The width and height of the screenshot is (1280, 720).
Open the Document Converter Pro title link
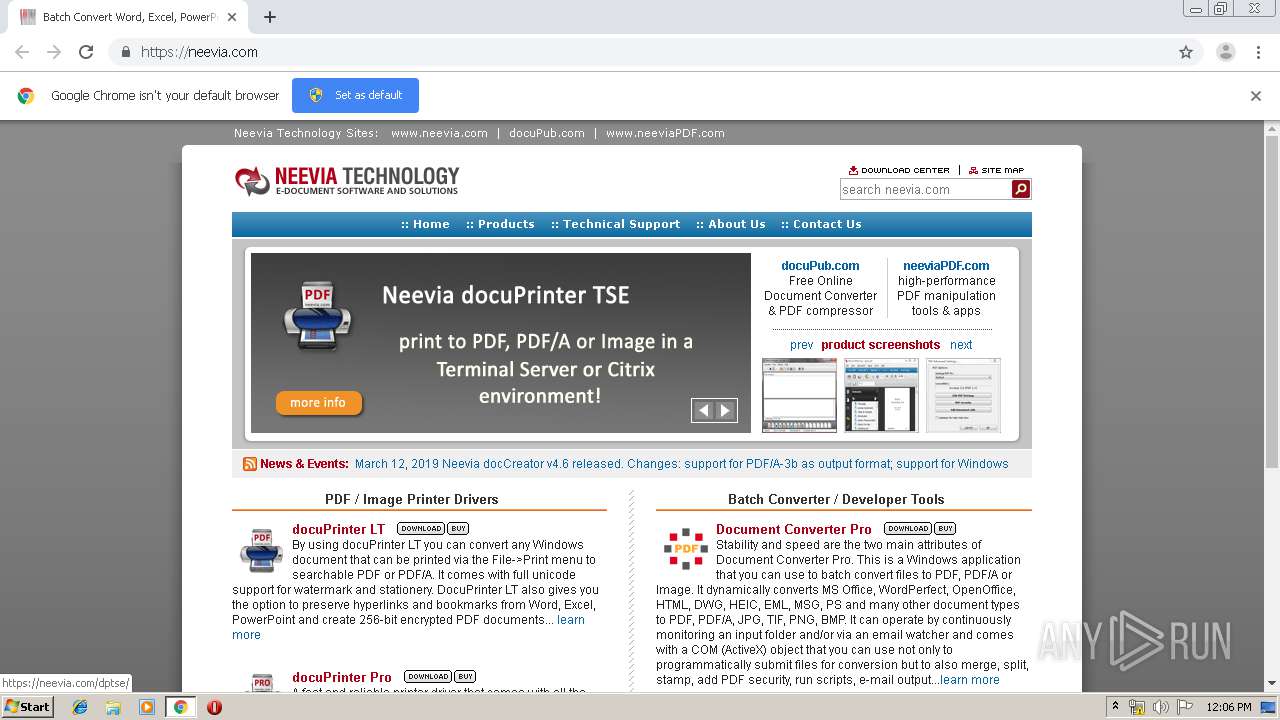coord(794,529)
